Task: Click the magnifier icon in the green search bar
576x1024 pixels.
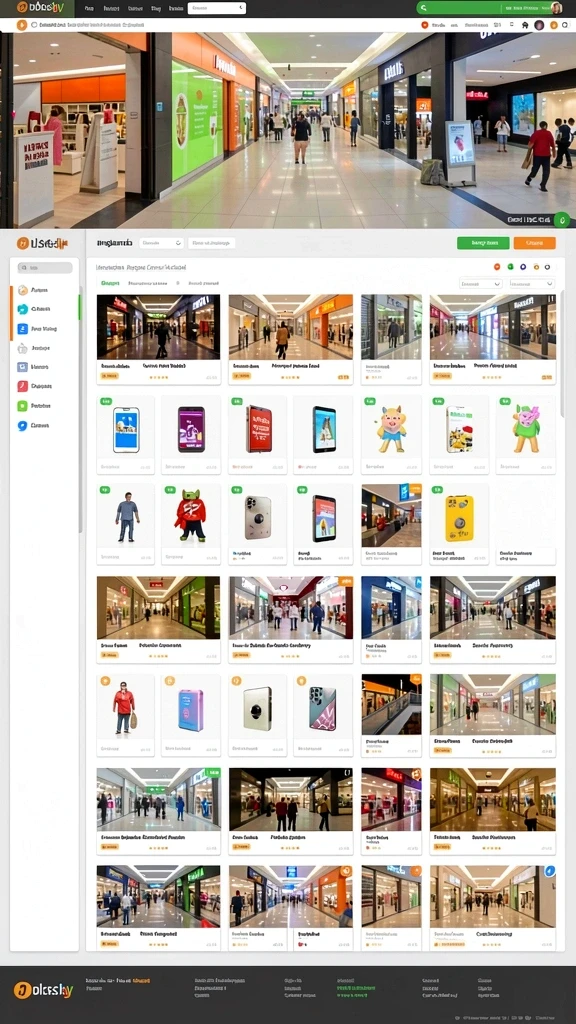Action: 424,8
